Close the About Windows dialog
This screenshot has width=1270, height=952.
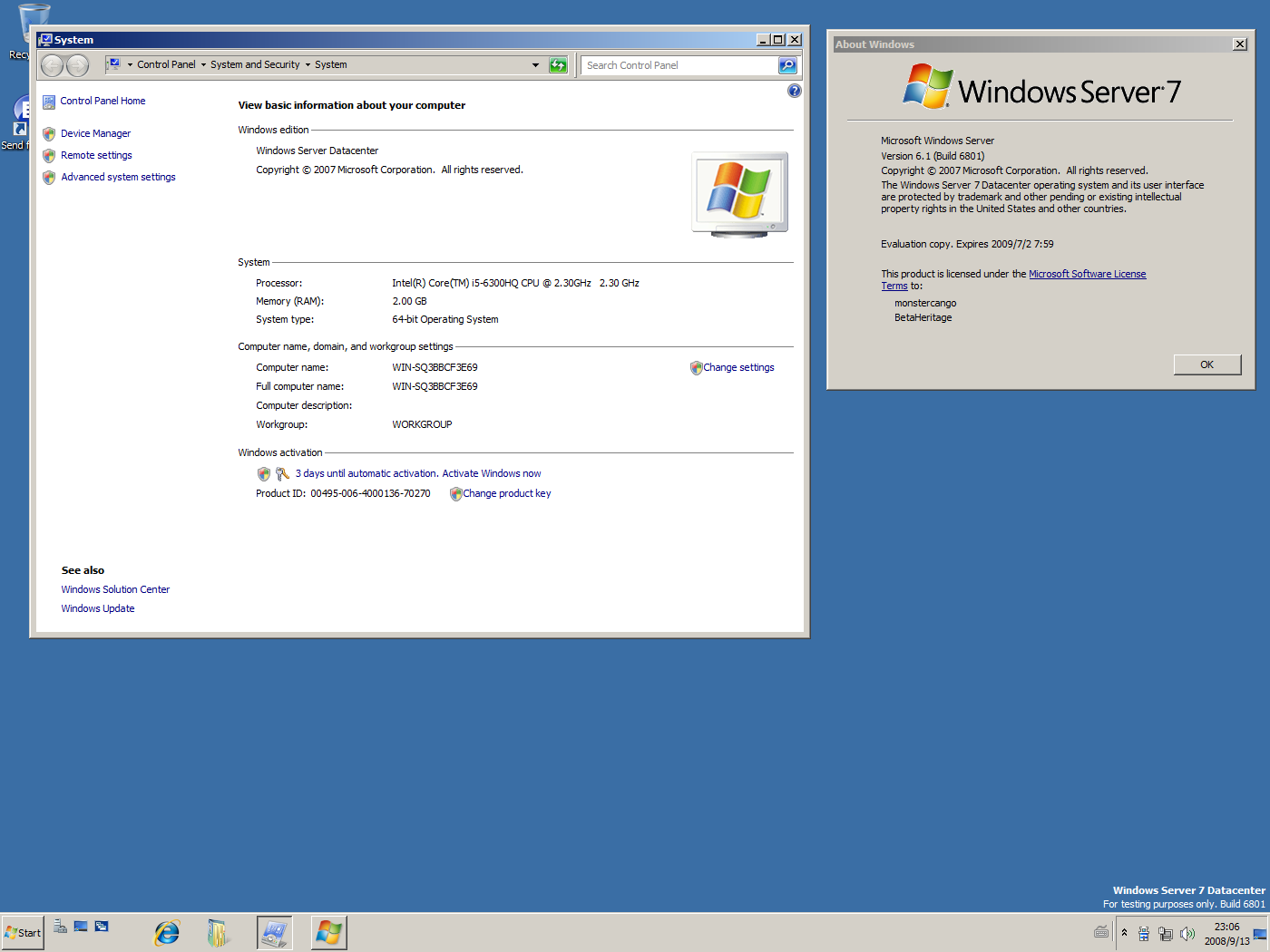point(1240,44)
